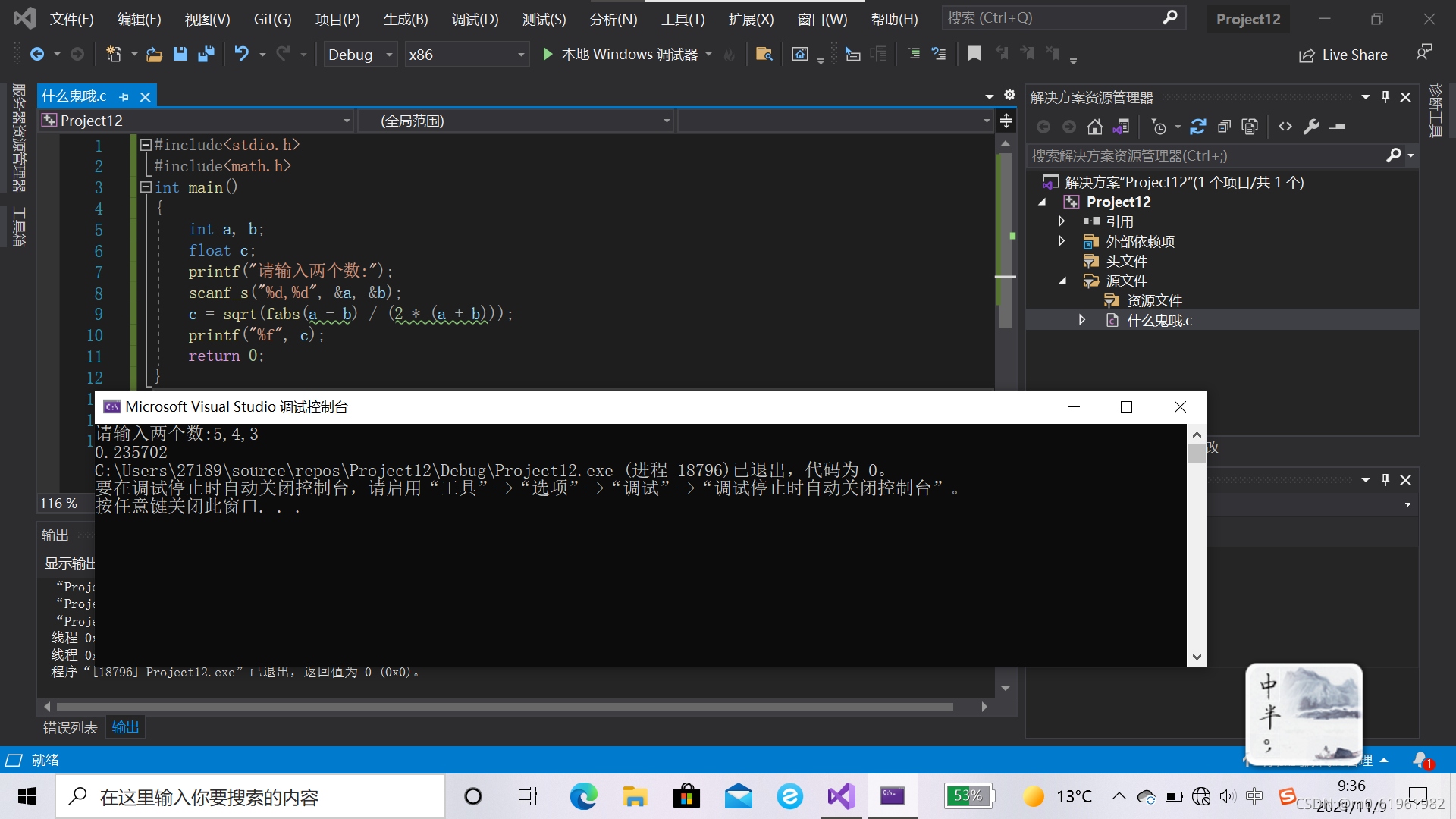This screenshot has height=819, width=1456.
Task: Click the Home icon in Solution Explorer
Action: coord(1094,127)
